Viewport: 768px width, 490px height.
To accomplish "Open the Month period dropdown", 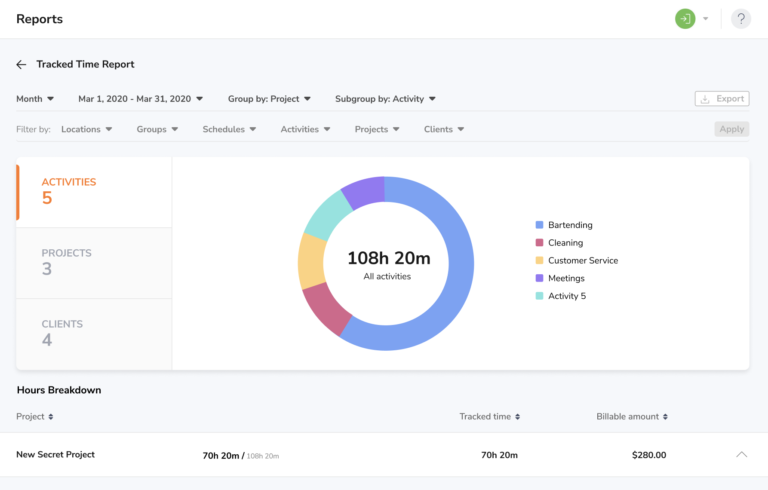I will tap(35, 99).
